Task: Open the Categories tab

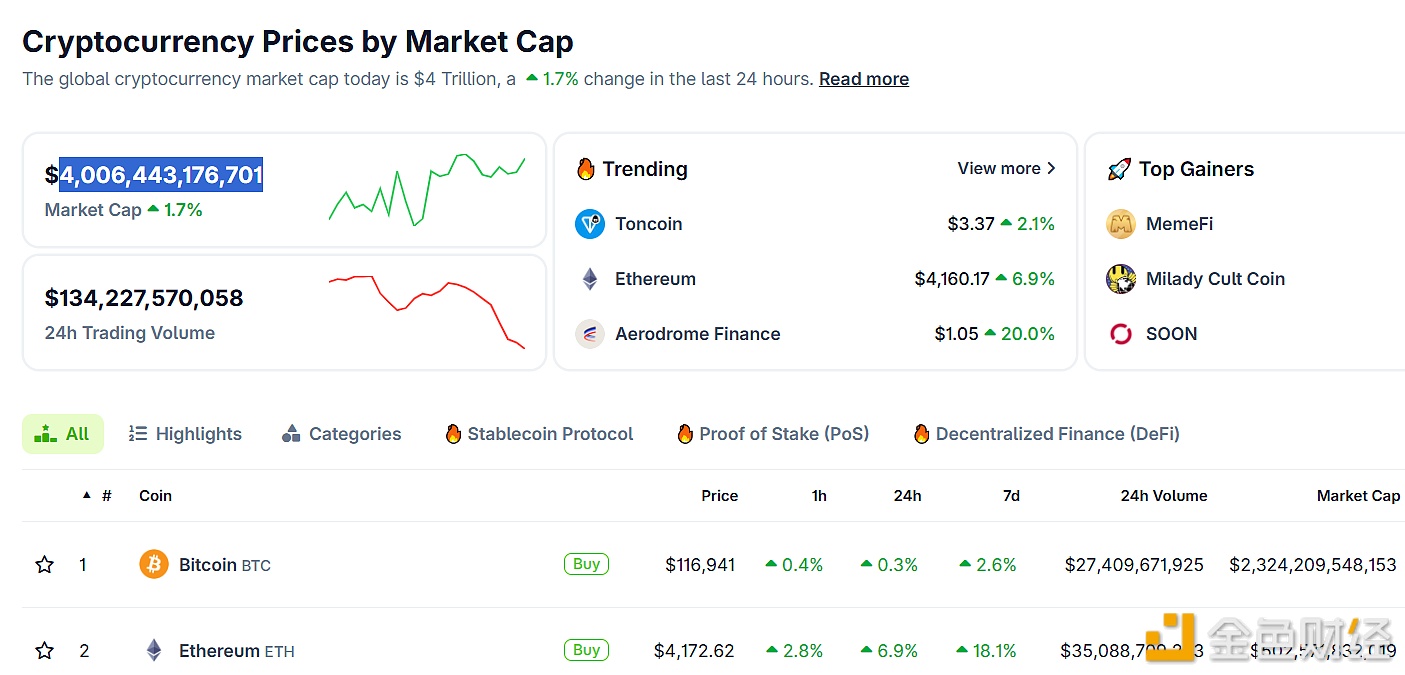Action: click(x=342, y=434)
